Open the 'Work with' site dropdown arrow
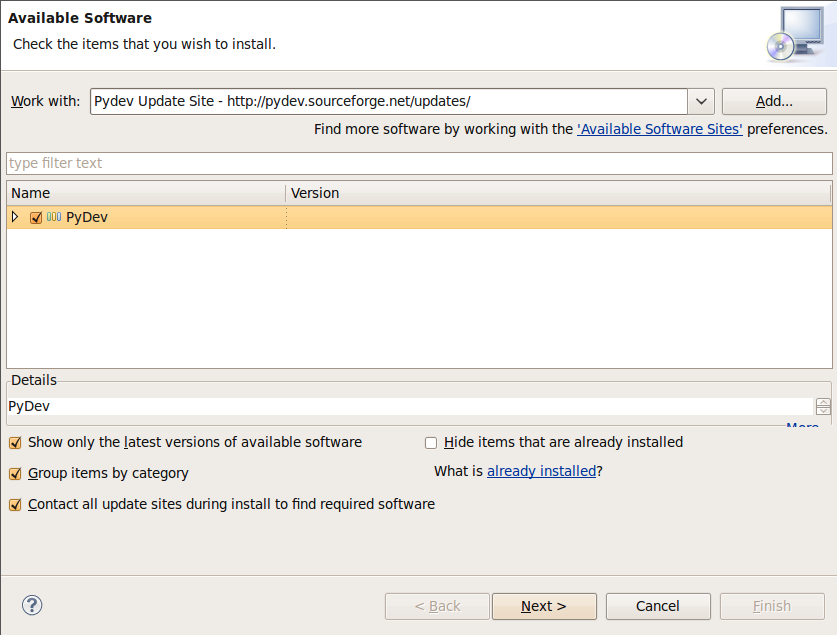The image size is (837, 635). [700, 102]
